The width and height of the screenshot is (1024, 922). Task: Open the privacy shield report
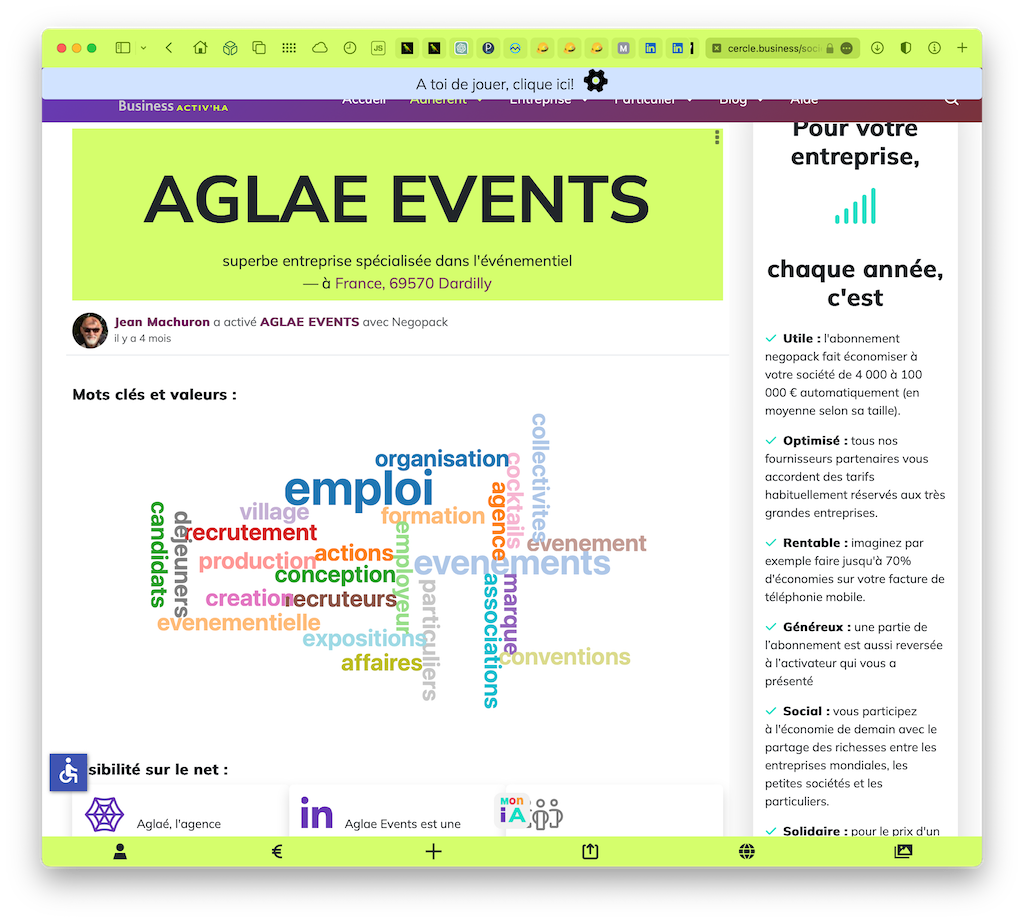906,48
